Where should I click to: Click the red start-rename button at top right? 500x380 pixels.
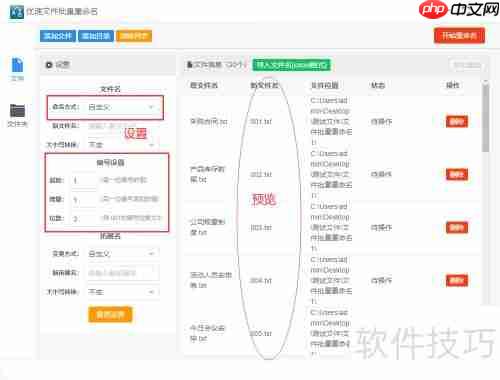coord(459,36)
